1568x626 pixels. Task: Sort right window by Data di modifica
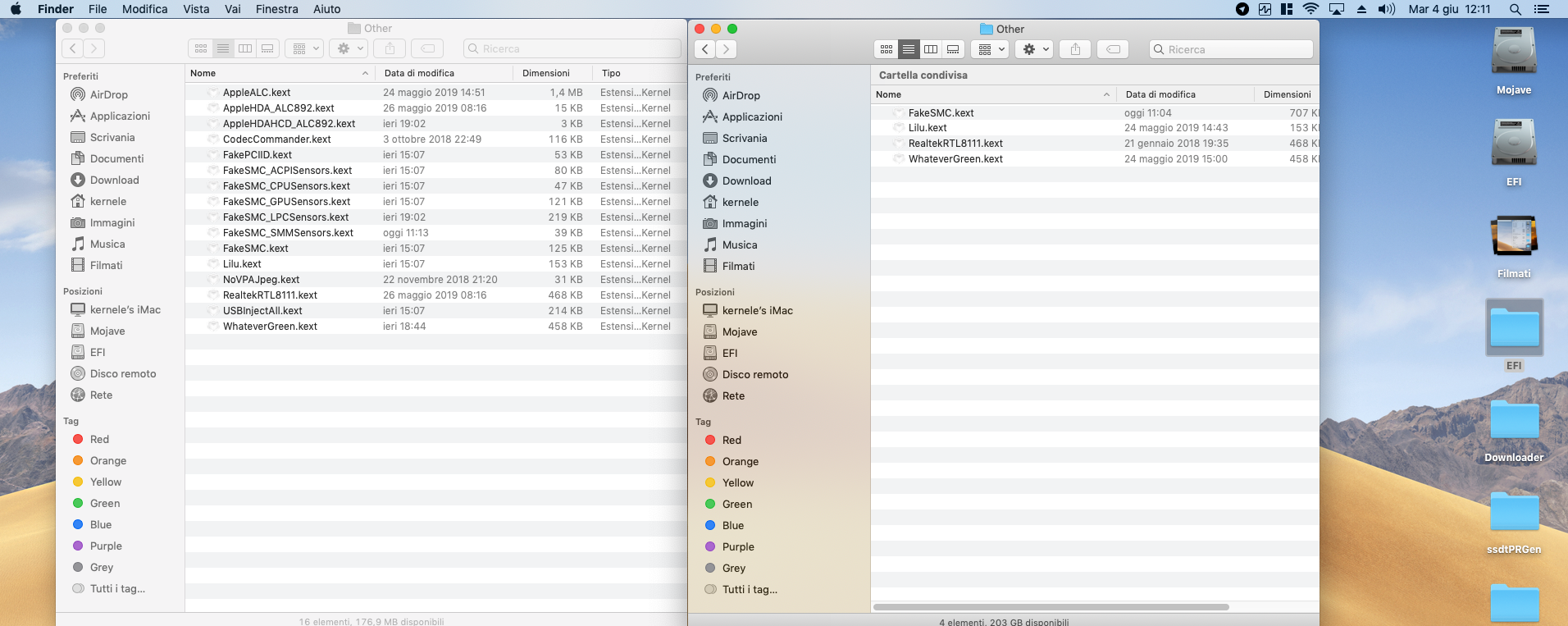pos(1186,94)
